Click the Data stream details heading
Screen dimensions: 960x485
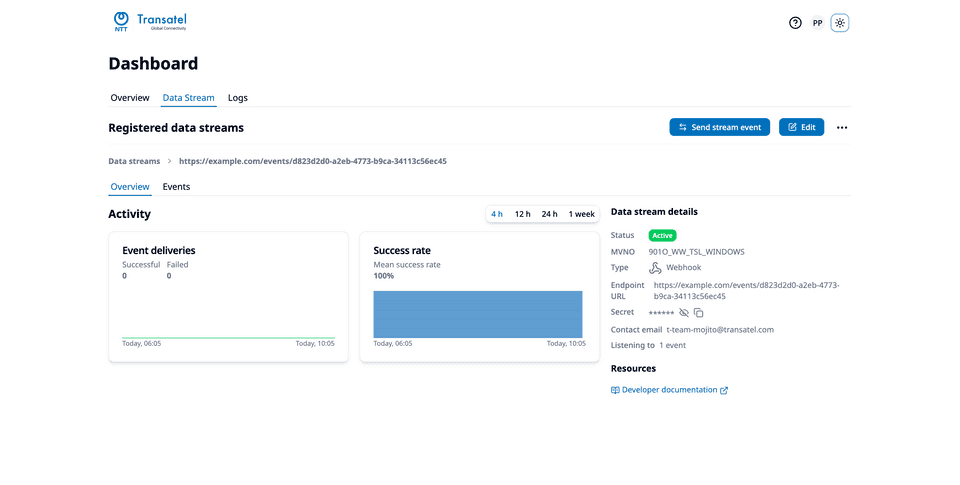(x=654, y=212)
